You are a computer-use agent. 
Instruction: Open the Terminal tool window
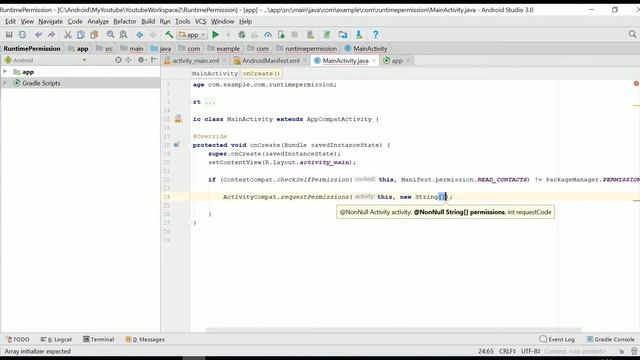click(99, 339)
